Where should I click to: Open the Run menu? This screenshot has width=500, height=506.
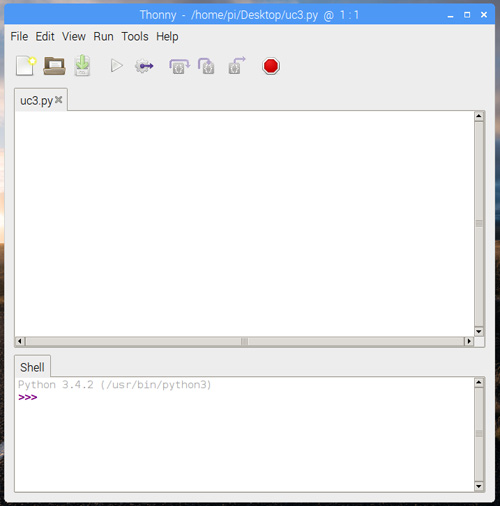point(103,36)
